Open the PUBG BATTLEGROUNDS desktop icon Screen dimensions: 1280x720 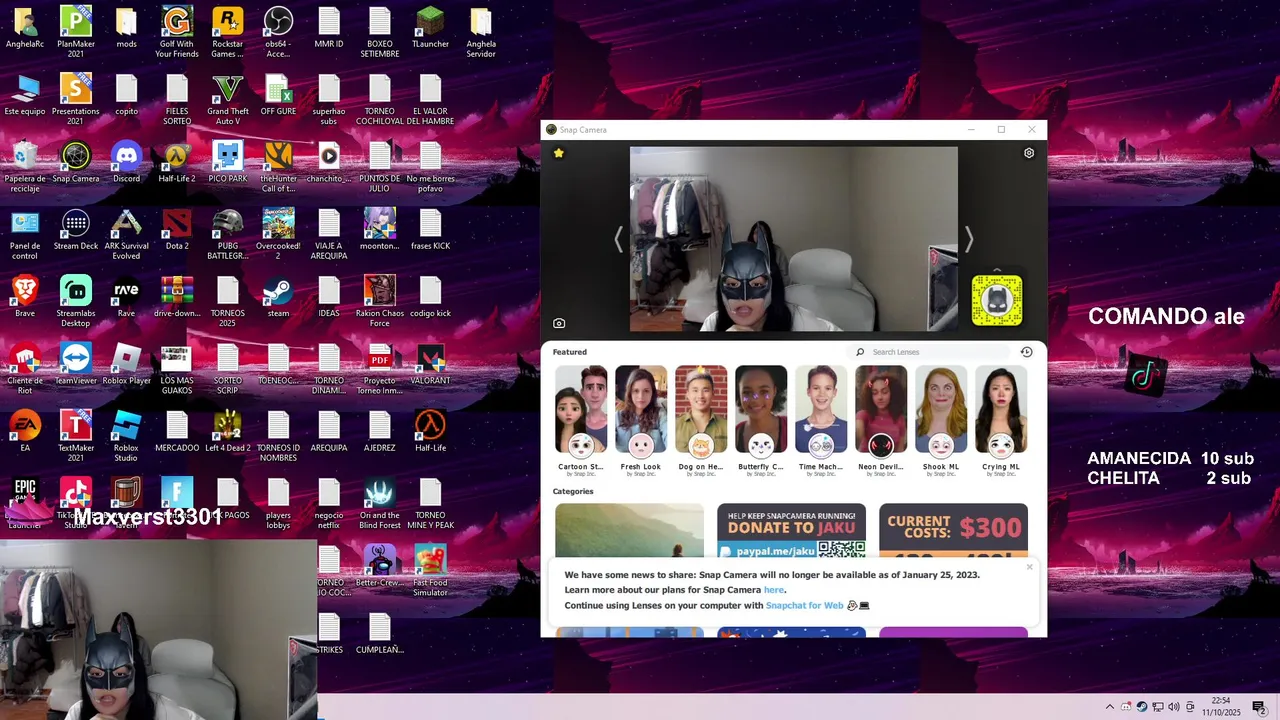tap(228, 235)
